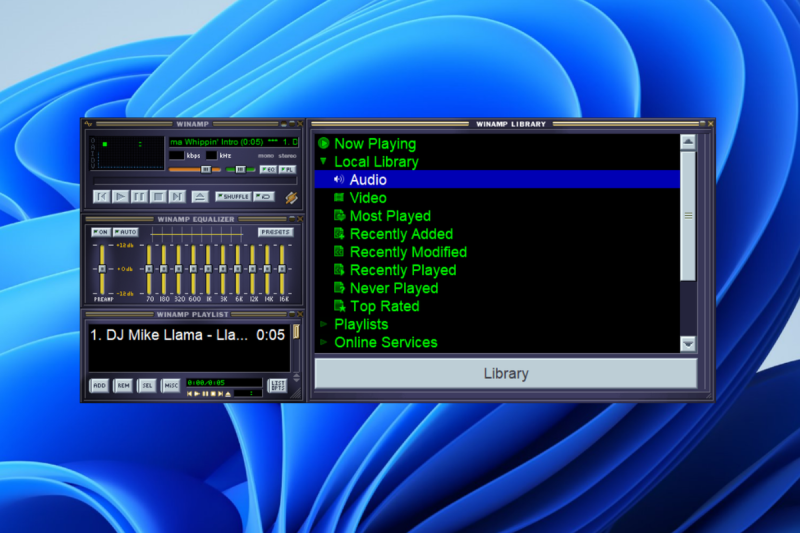Screen dimensions: 800x533
Task: Toggle Shuffle mode
Action: click(x=233, y=196)
